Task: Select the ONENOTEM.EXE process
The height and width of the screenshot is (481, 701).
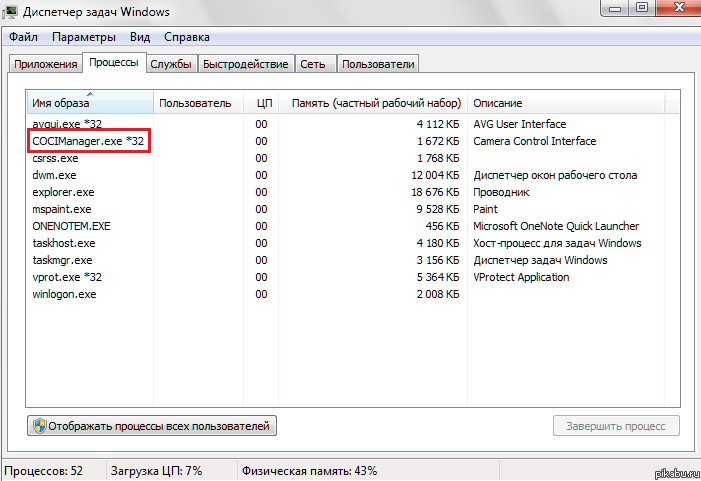Action: [x=72, y=226]
